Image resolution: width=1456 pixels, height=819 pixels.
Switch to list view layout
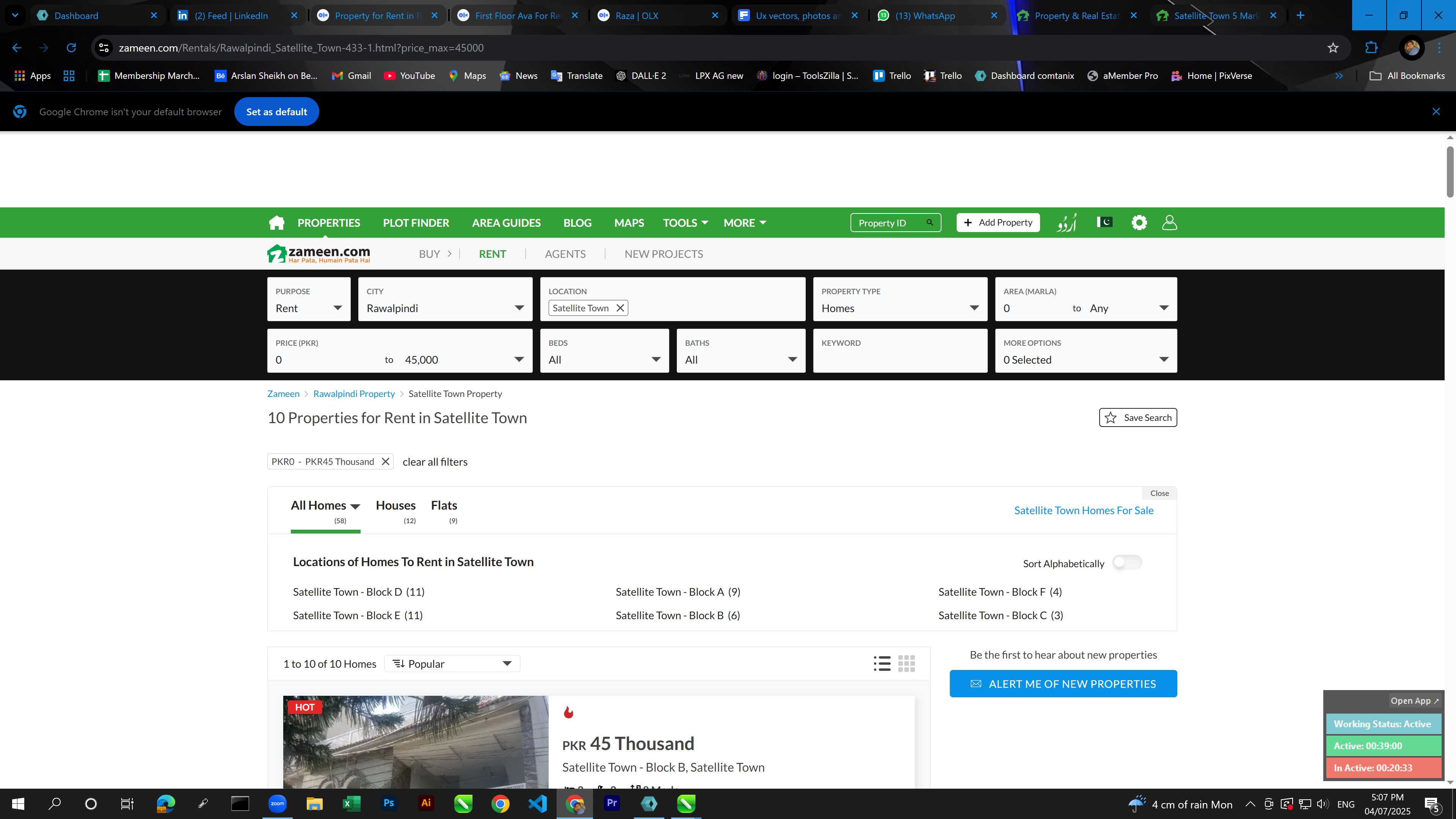coord(882,664)
